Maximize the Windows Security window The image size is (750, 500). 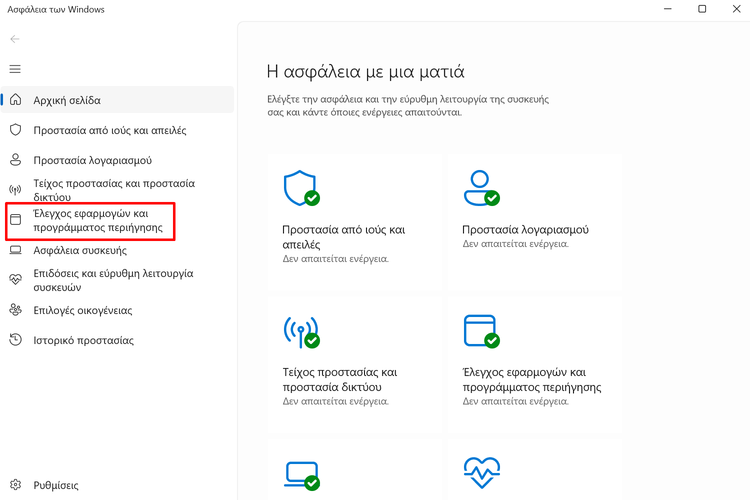coord(702,9)
